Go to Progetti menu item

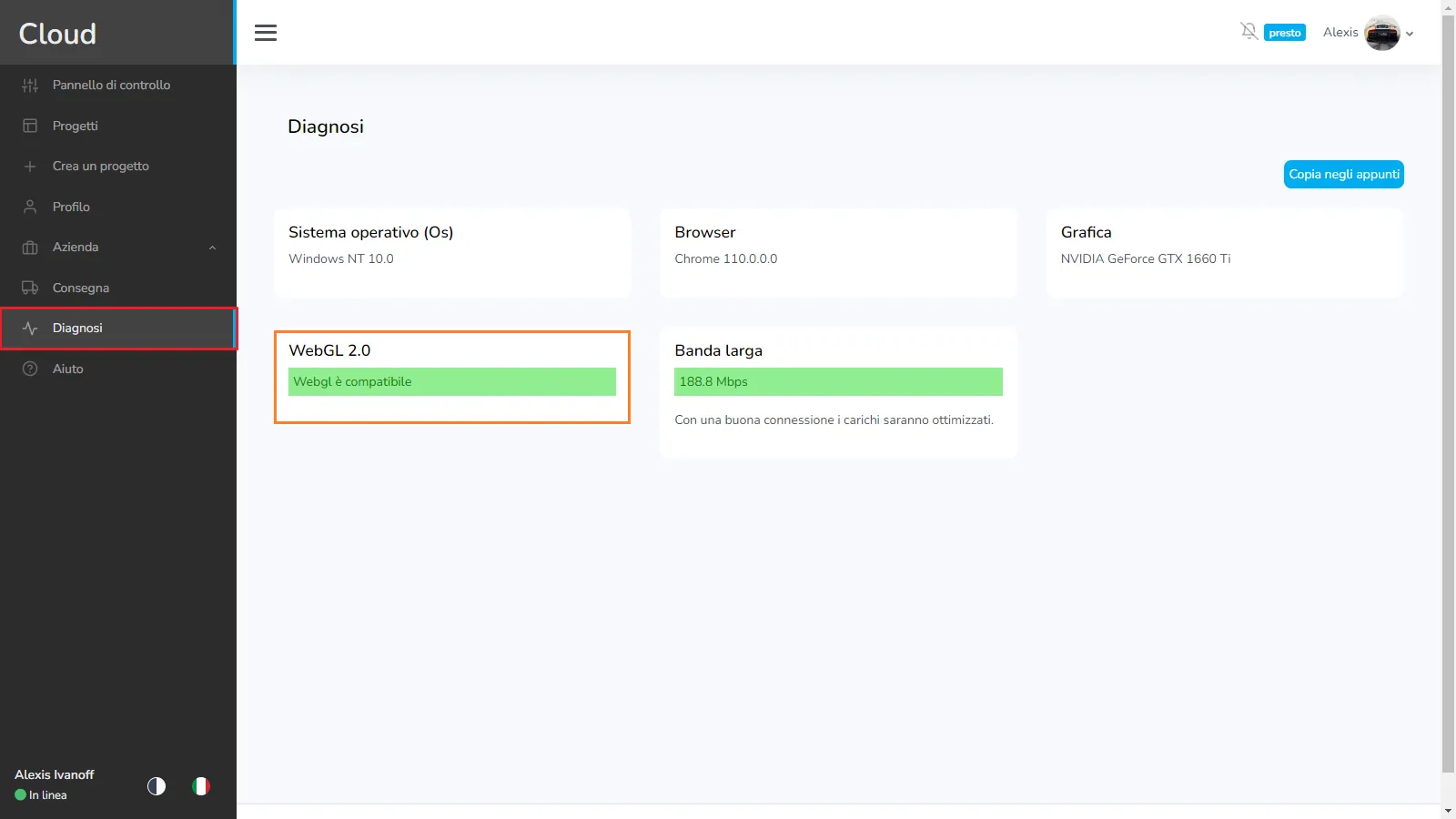pos(118,126)
